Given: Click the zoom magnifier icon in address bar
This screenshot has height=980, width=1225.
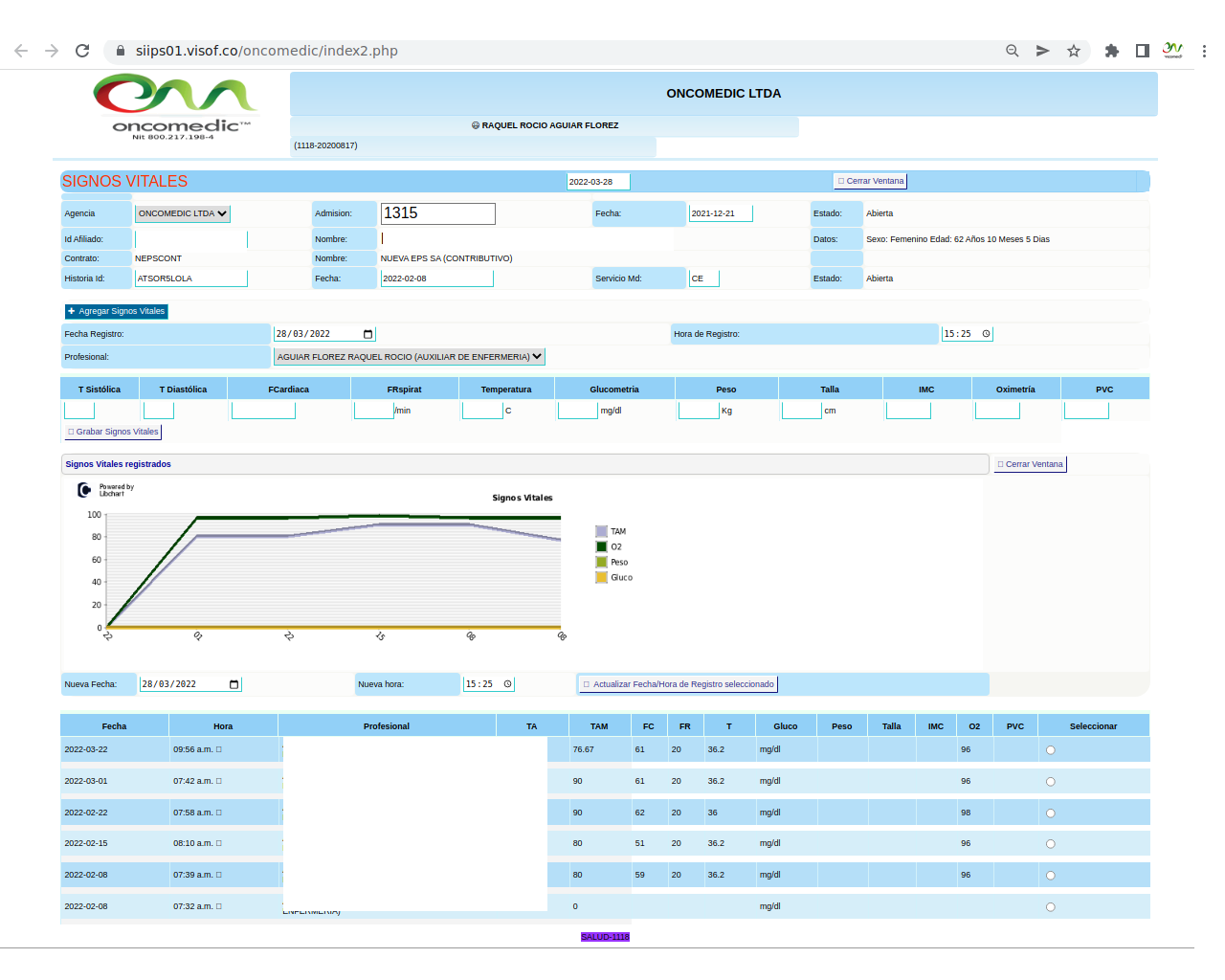Looking at the screenshot, I should tap(1012, 51).
